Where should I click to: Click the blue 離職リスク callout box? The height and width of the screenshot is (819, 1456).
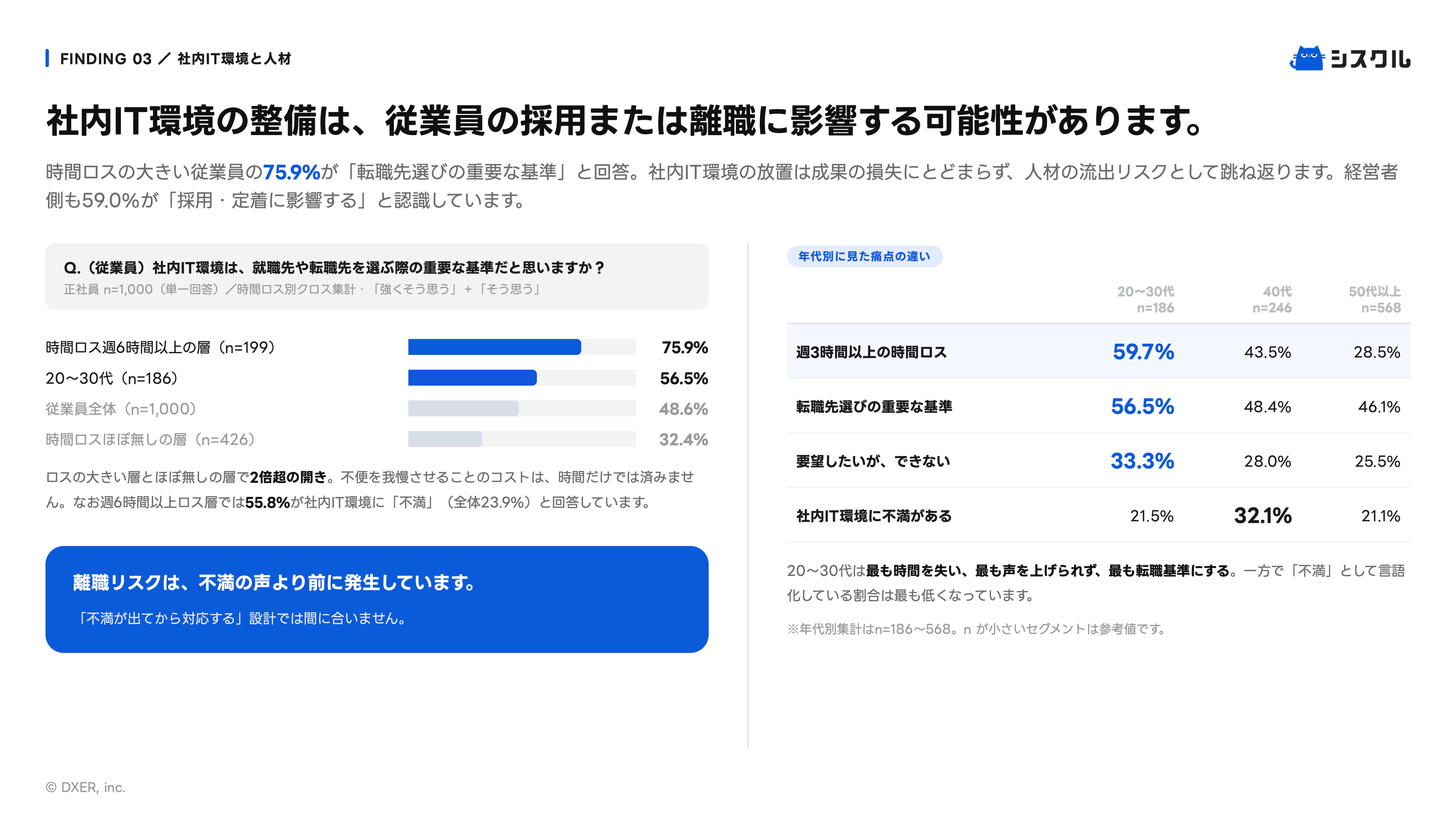click(x=377, y=599)
